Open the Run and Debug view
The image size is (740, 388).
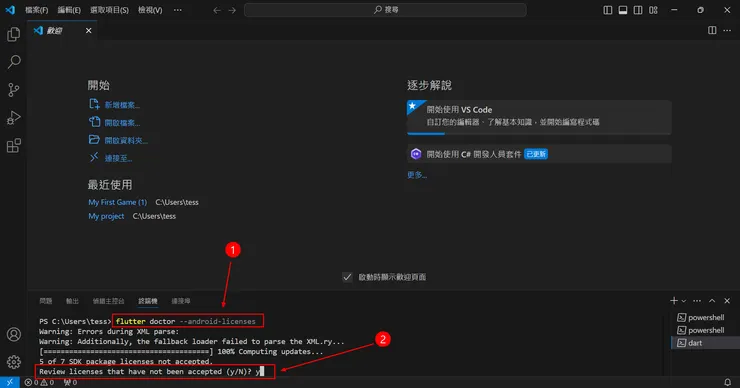click(14, 118)
